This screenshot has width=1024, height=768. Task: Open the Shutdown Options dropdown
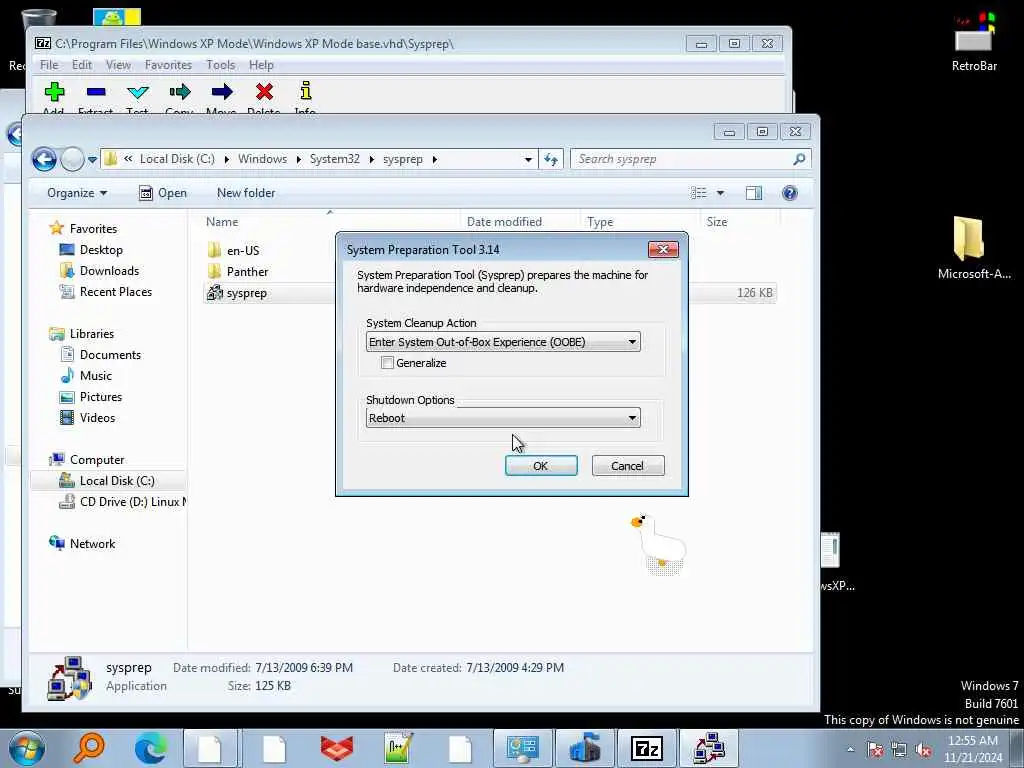pyautogui.click(x=503, y=418)
